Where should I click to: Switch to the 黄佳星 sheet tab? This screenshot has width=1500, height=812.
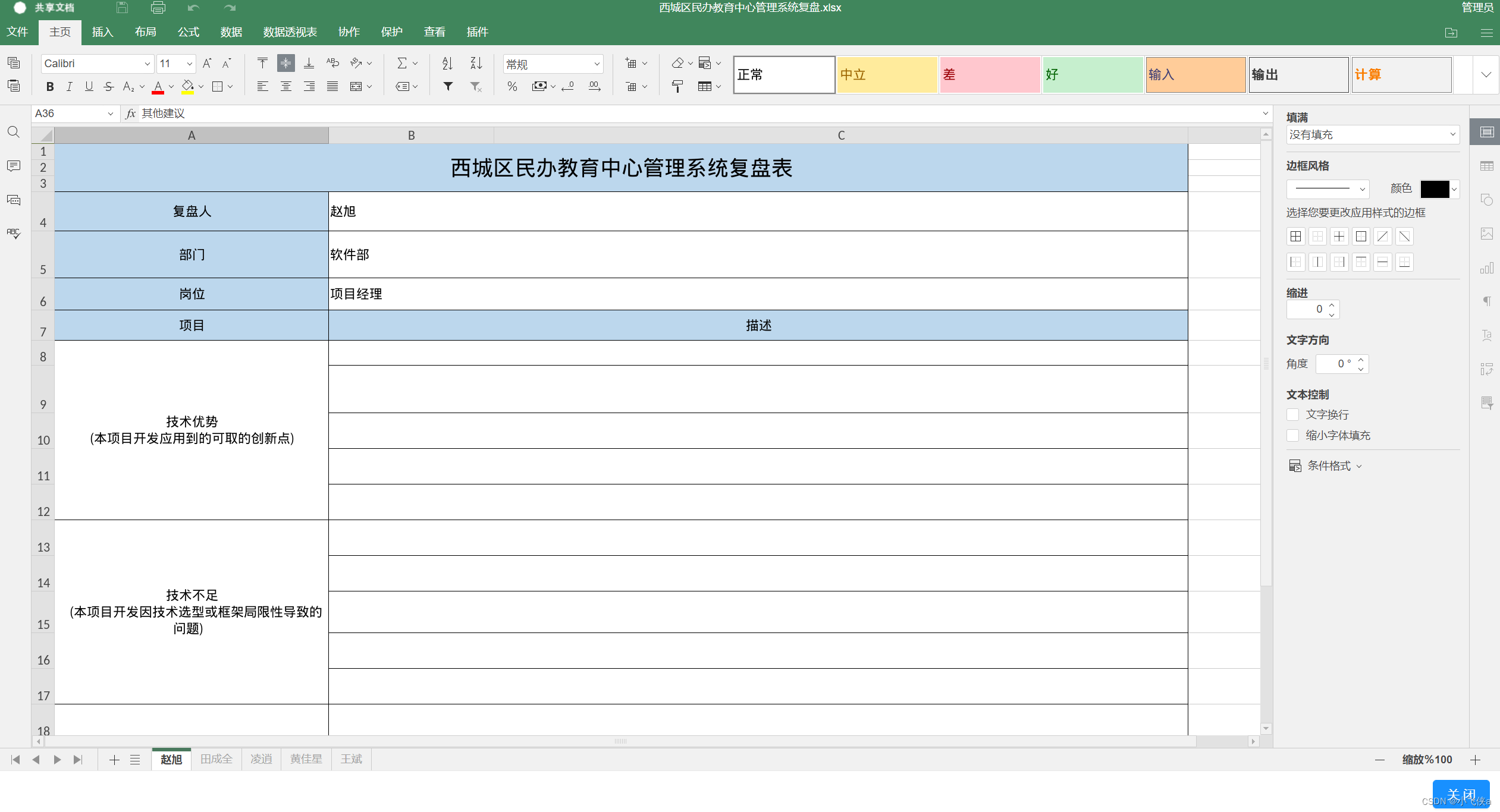coord(306,759)
